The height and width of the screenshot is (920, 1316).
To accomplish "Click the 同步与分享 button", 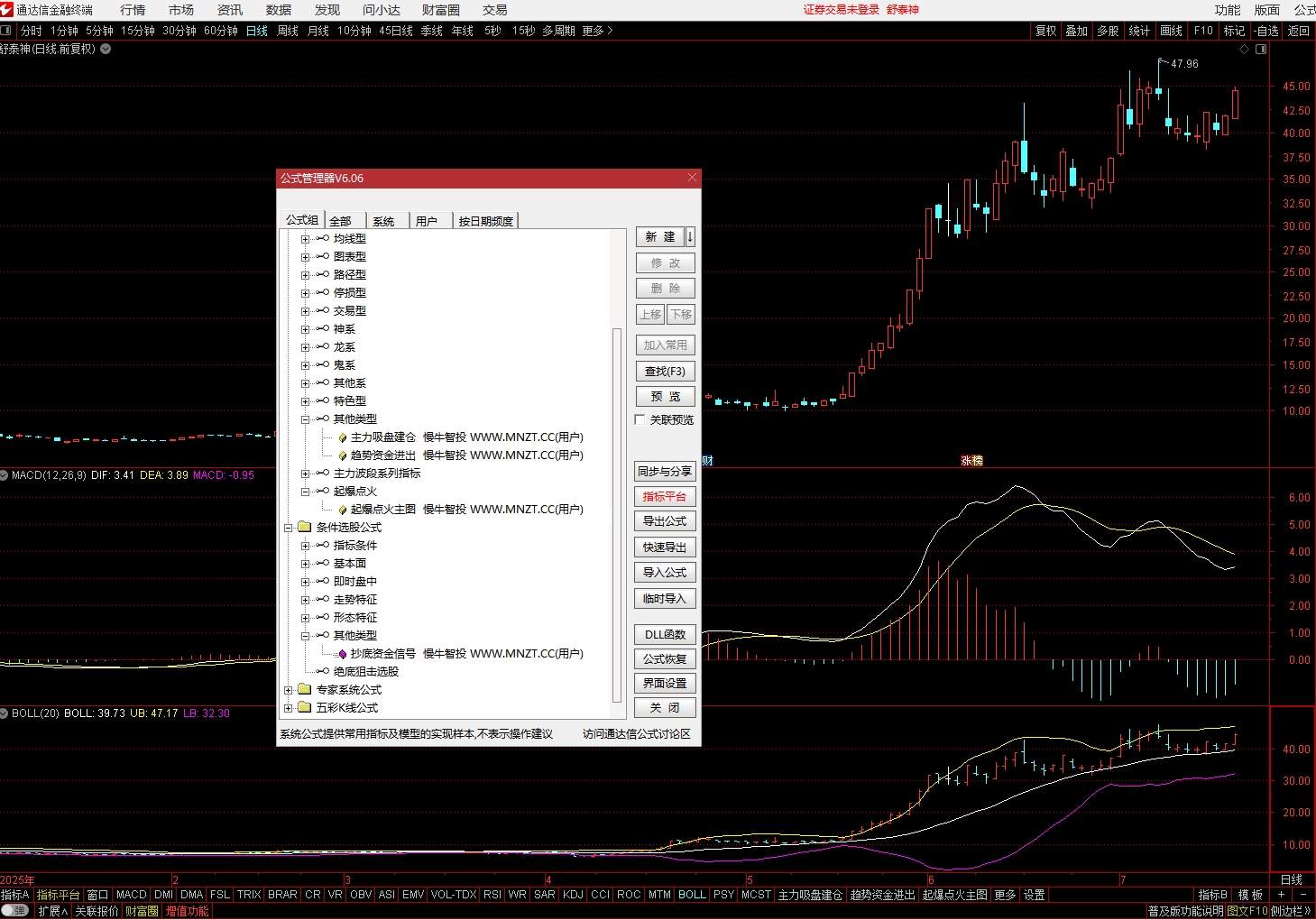I will 665,471.
